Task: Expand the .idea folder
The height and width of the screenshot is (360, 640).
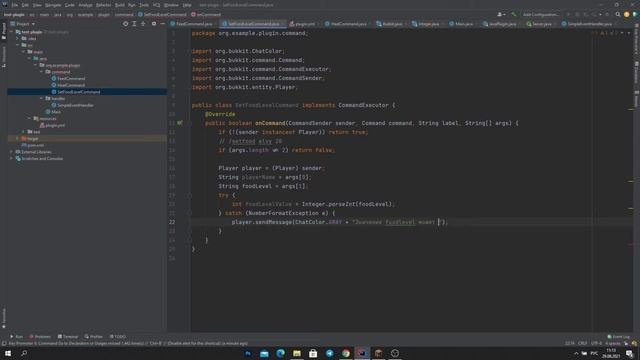Action: (18, 38)
